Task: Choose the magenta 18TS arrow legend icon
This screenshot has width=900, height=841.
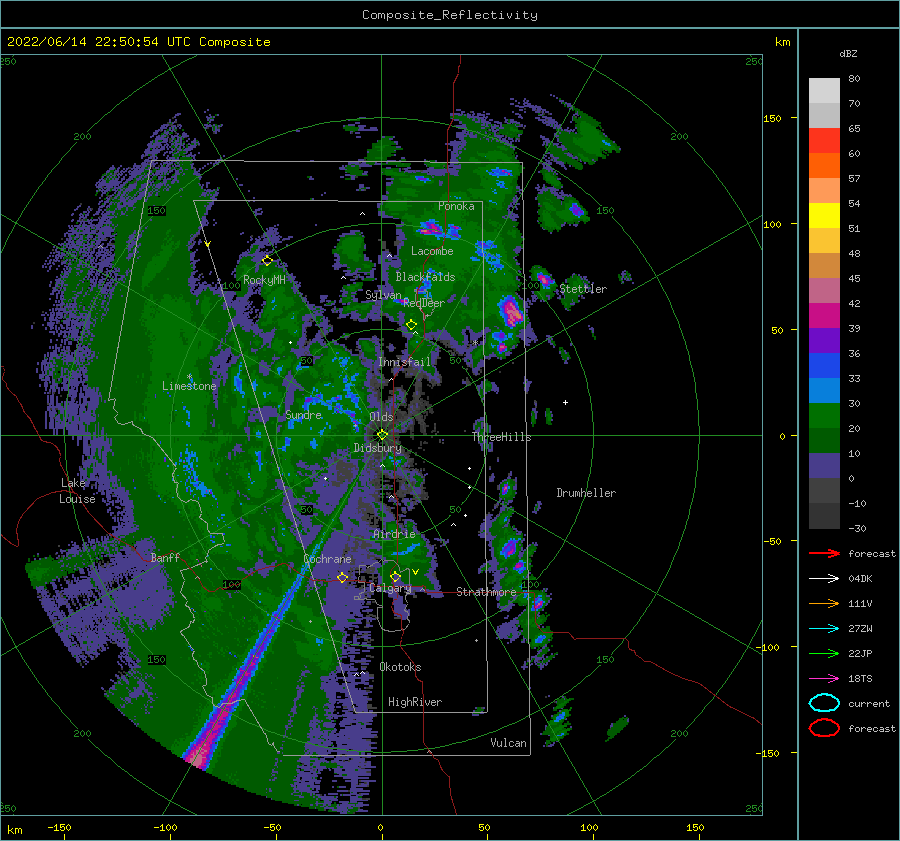Action: pyautogui.click(x=824, y=679)
